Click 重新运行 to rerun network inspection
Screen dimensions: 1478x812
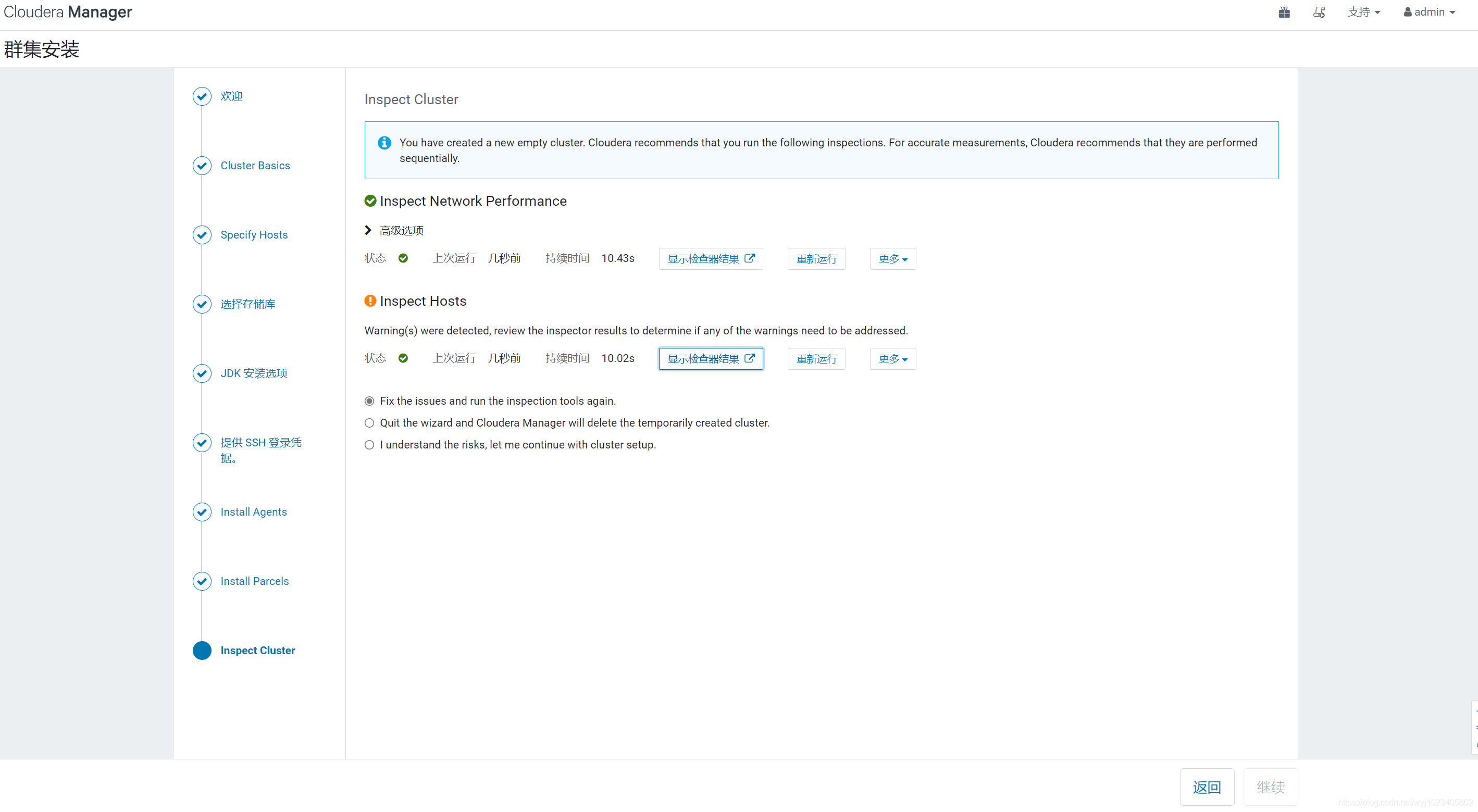[x=816, y=259]
